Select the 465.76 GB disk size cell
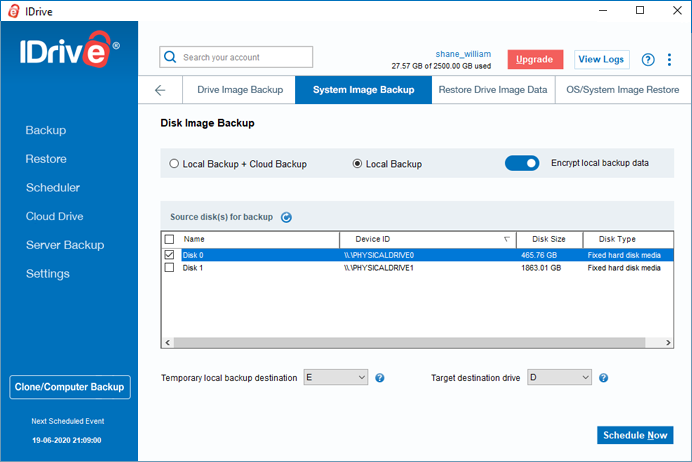 (539, 255)
